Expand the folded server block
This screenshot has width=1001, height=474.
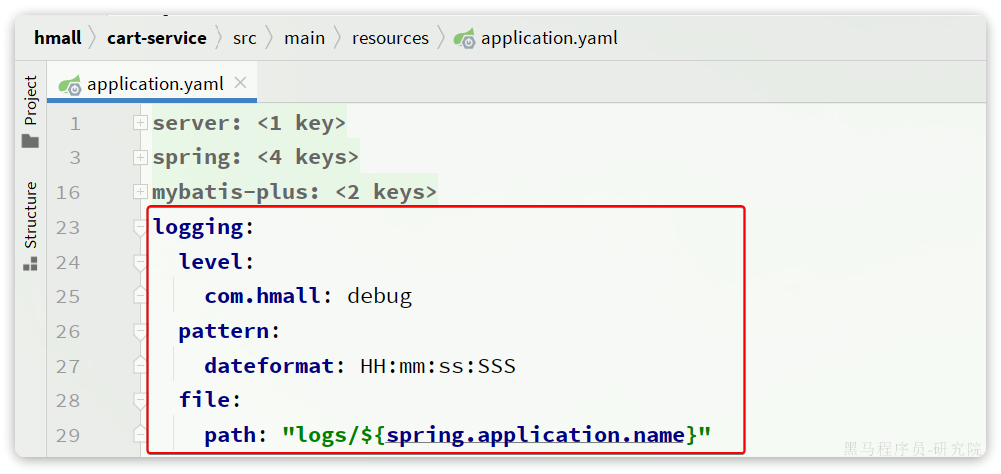pyautogui.click(x=140, y=123)
